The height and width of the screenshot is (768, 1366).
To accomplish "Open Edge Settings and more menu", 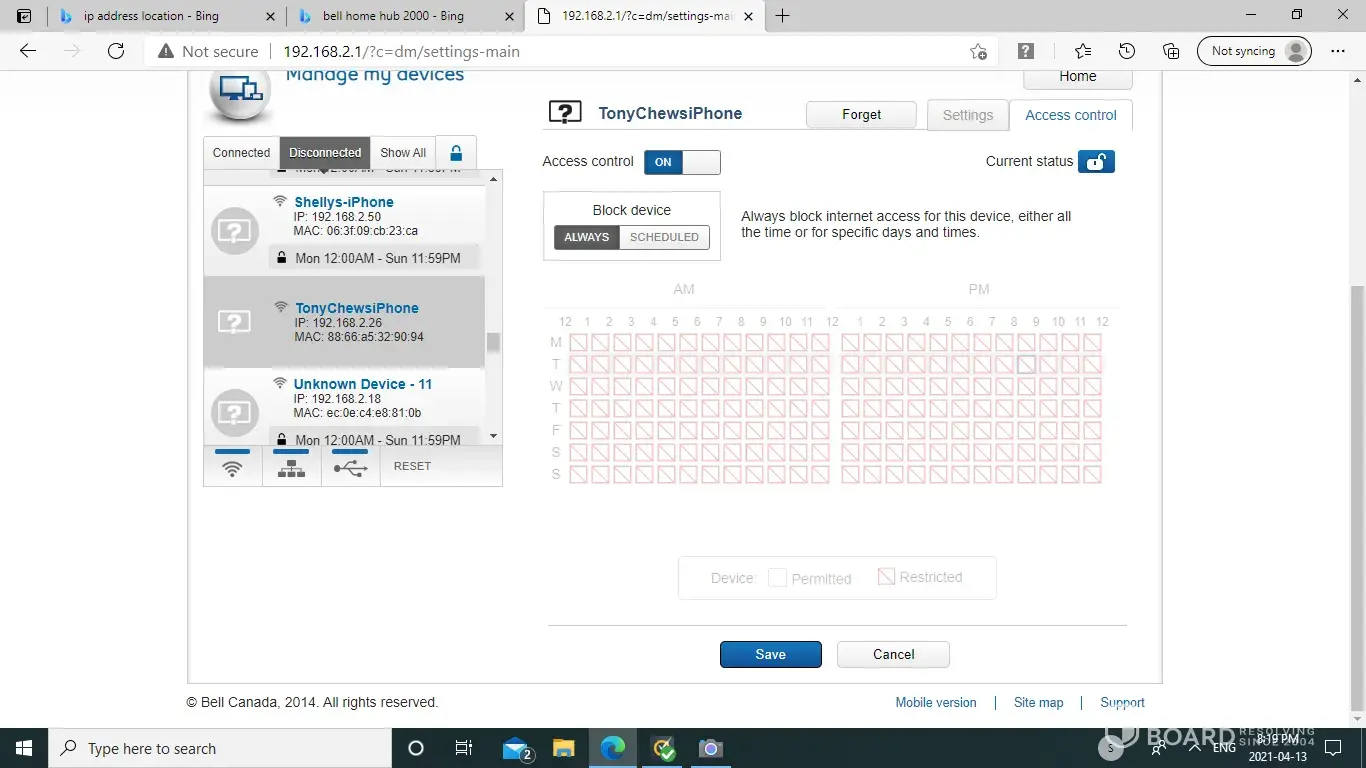I will click(1338, 52).
